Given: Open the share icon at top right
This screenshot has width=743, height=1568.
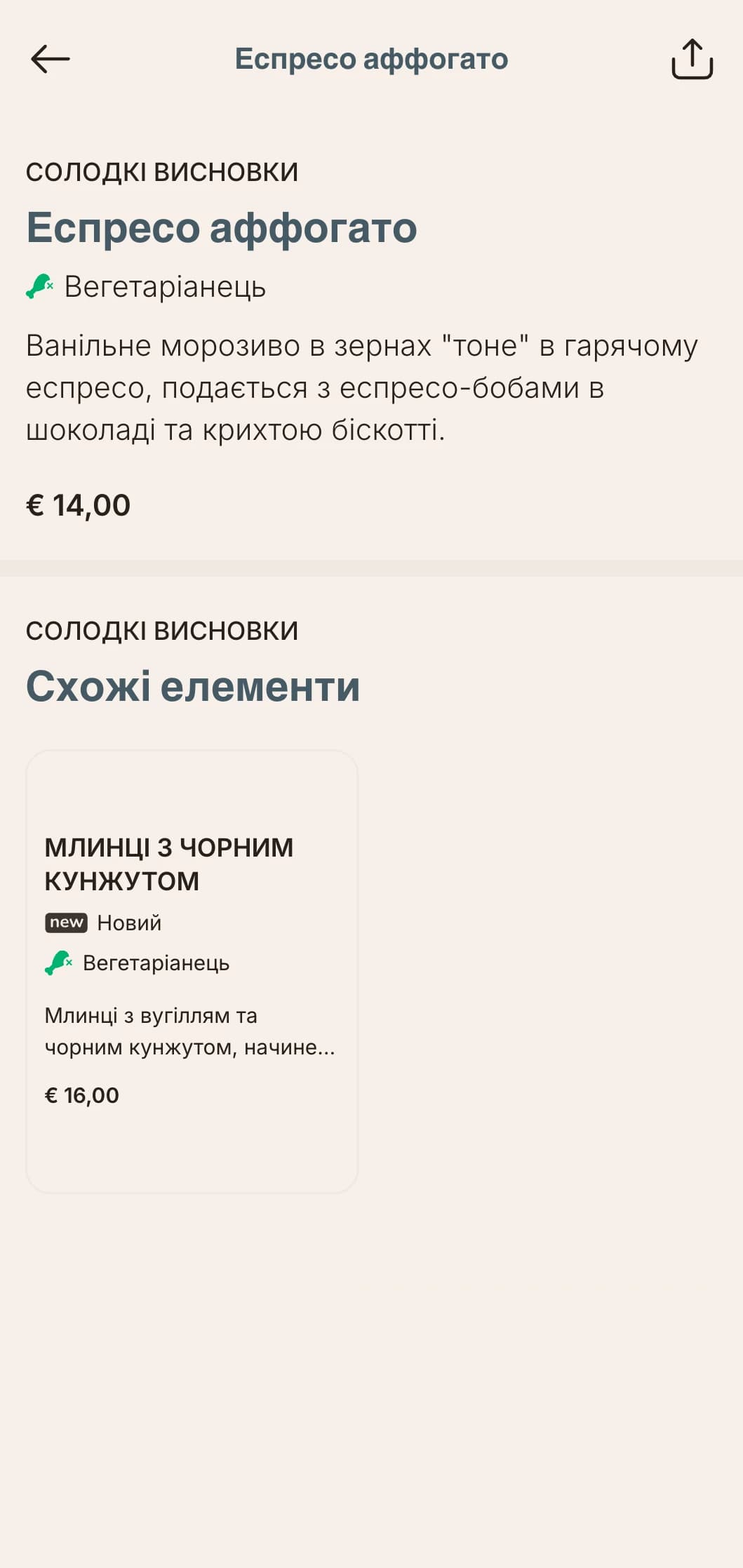Looking at the screenshot, I should pyautogui.click(x=692, y=59).
